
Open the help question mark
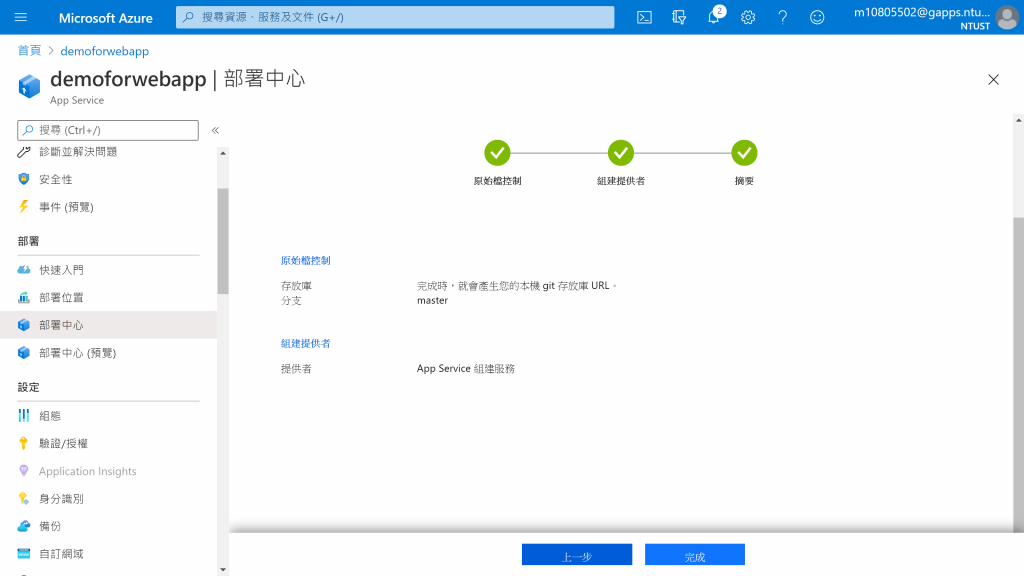(782, 18)
